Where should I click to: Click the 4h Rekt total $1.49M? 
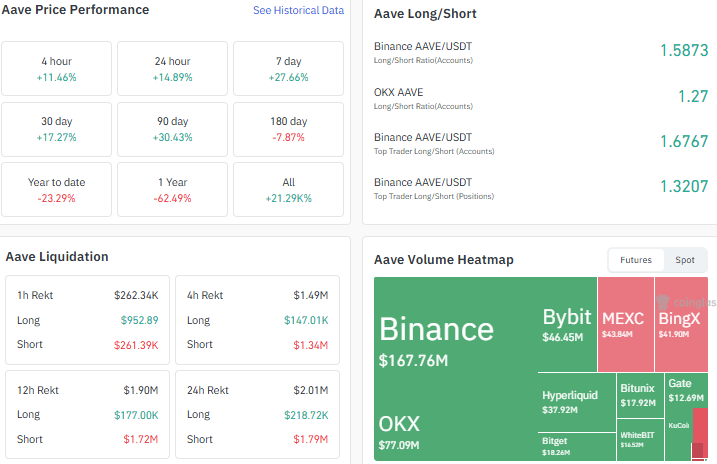[x=310, y=295]
